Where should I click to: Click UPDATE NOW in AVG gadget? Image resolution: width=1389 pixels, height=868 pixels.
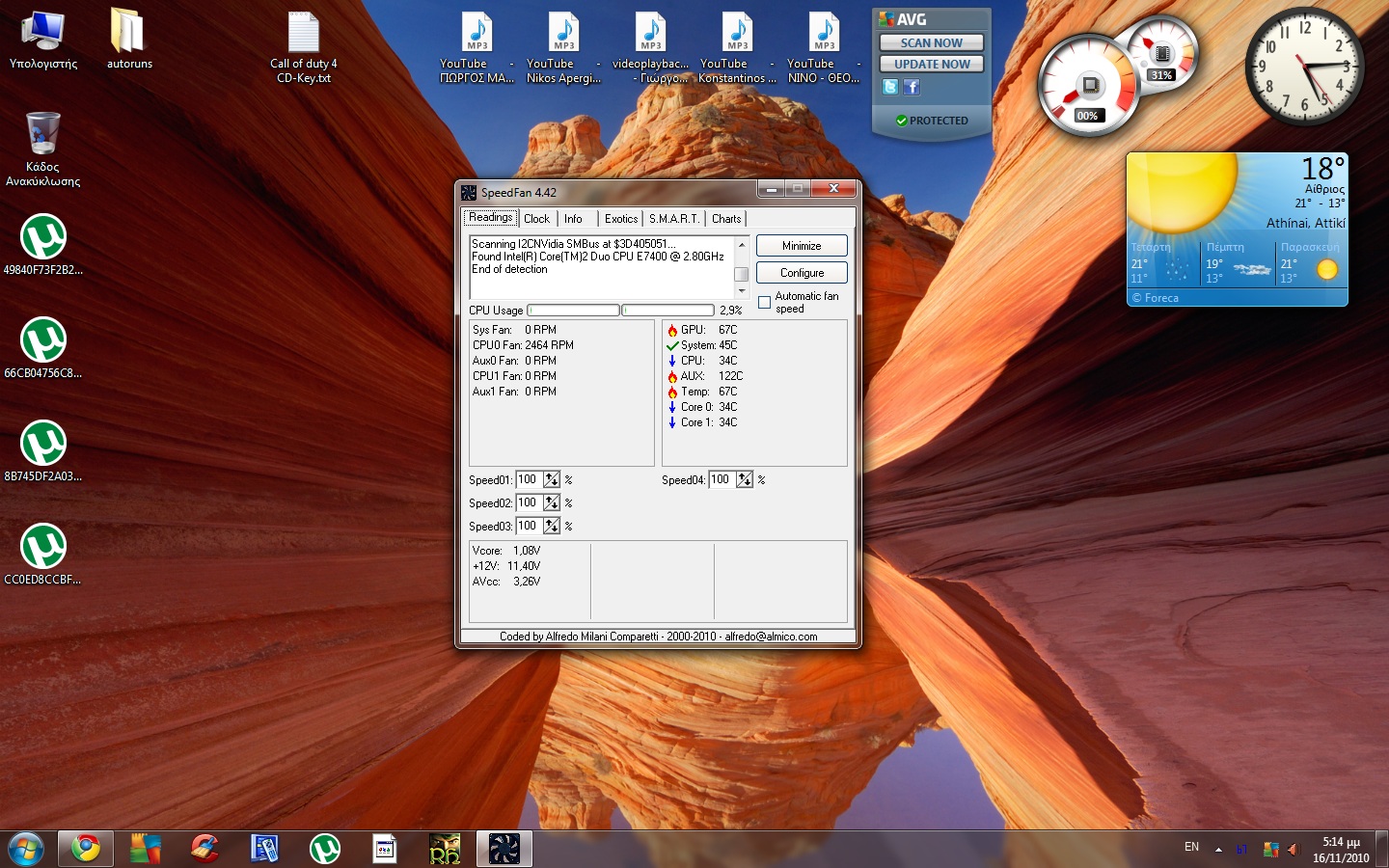coord(932,64)
